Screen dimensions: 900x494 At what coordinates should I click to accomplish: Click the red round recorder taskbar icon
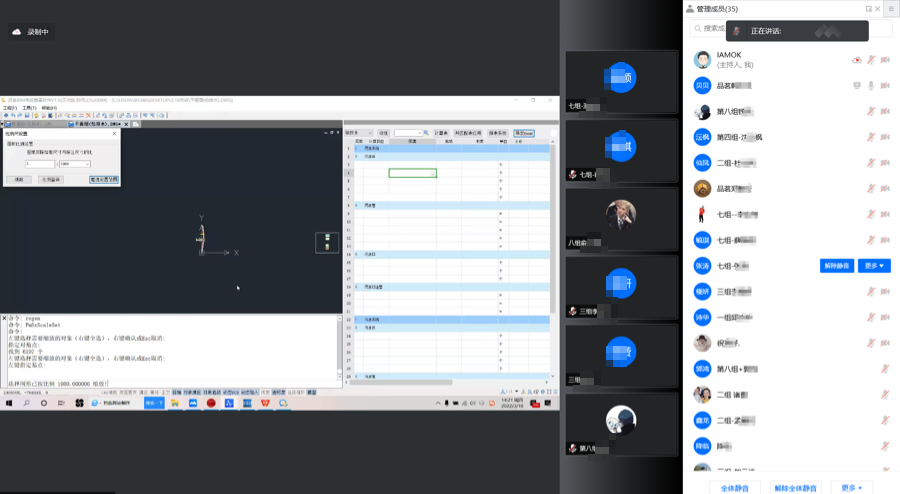pyautogui.click(x=211, y=403)
